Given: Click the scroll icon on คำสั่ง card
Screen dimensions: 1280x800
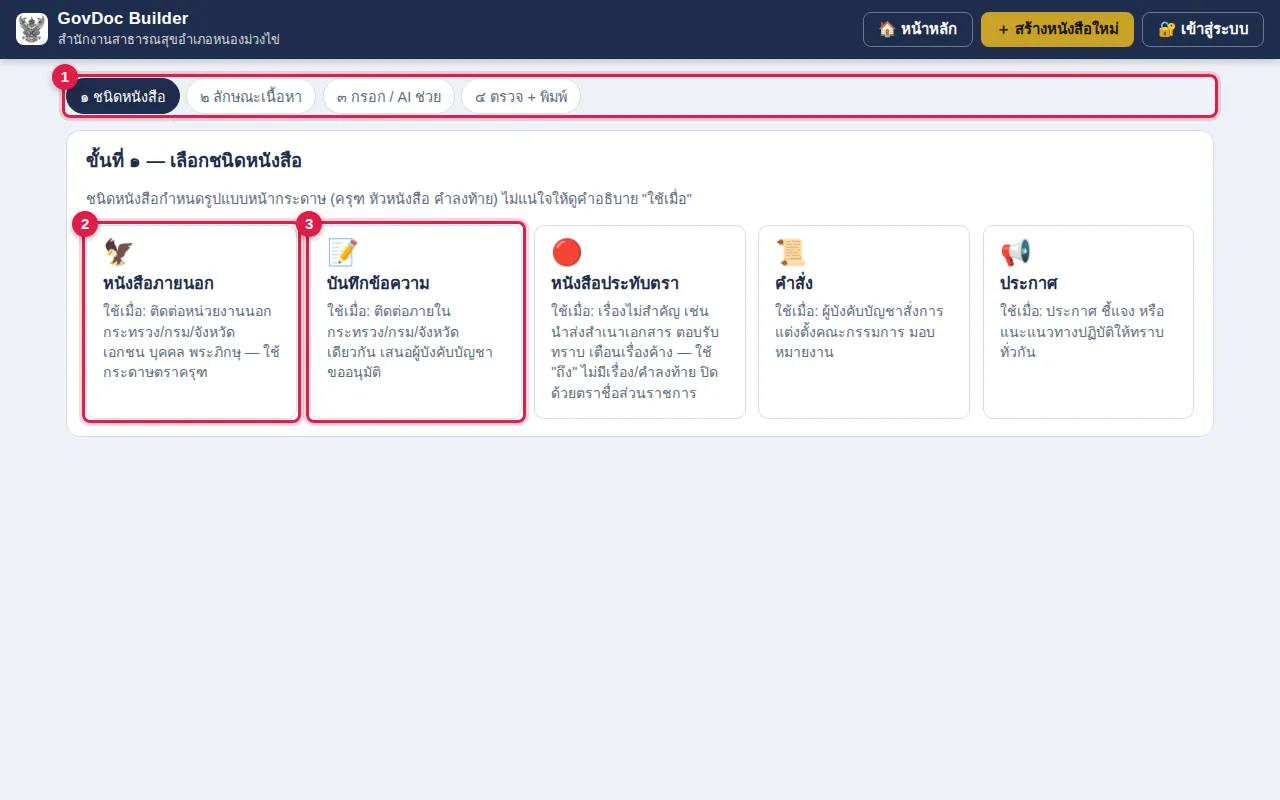Looking at the screenshot, I should coord(790,252).
